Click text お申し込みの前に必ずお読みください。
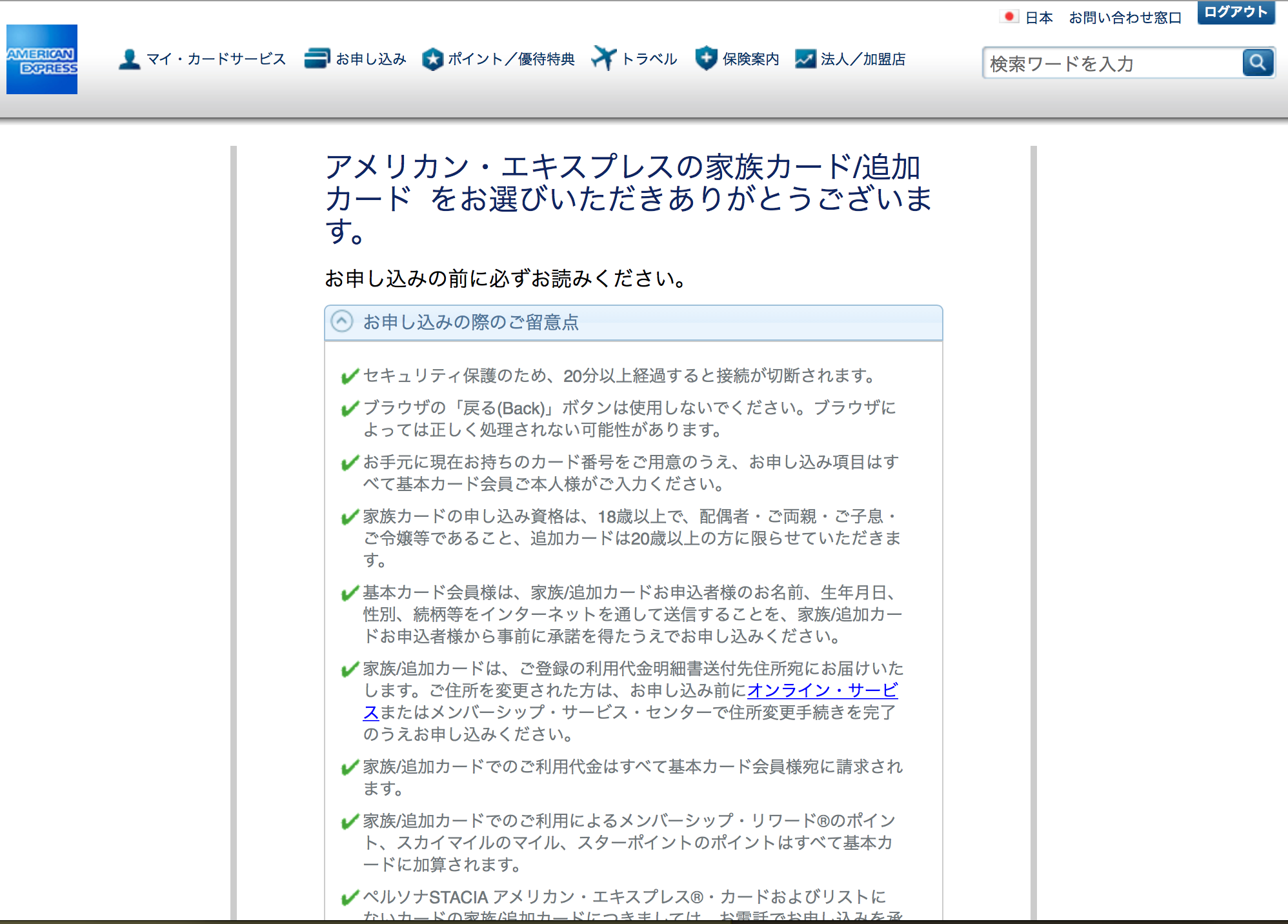 click(505, 279)
